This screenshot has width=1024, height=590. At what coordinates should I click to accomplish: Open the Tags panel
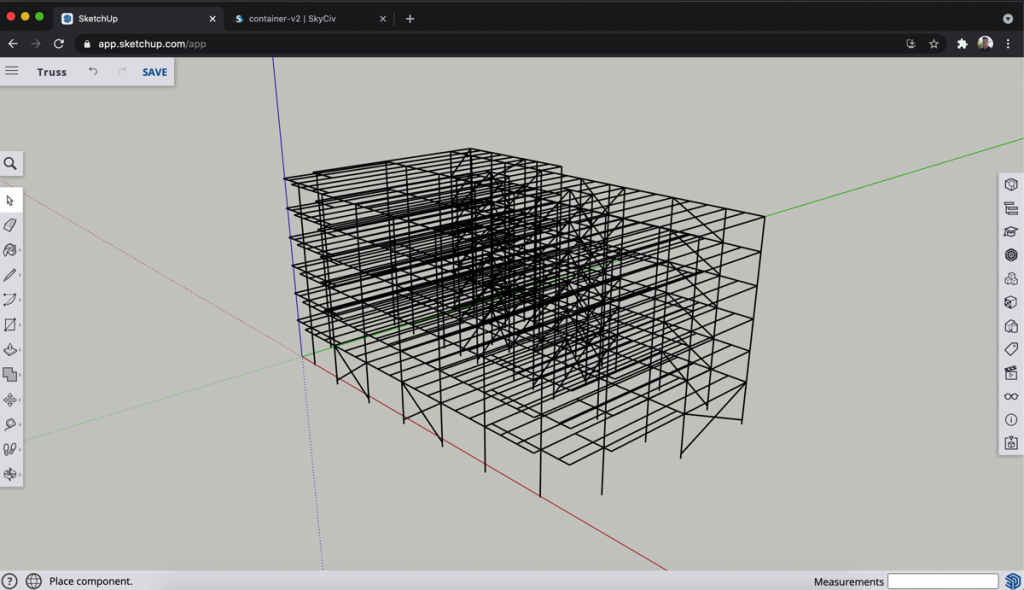1011,349
